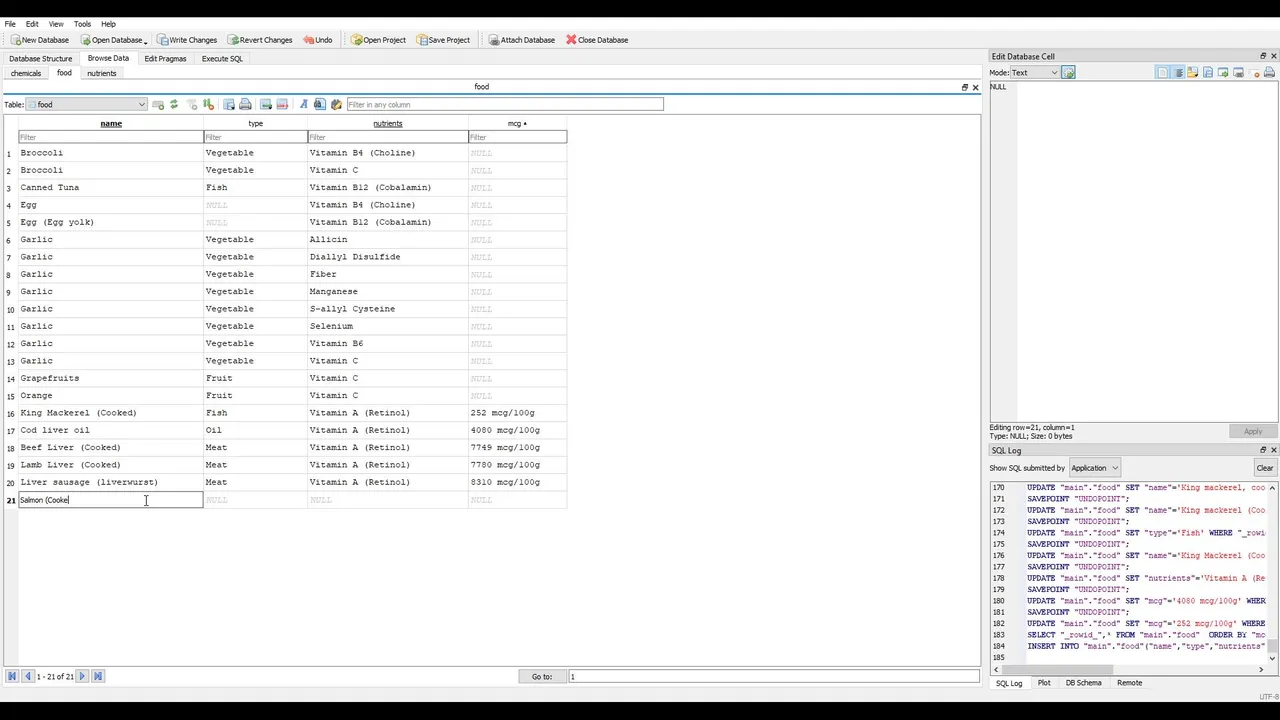Sort by the nutrients column header
The width and height of the screenshot is (1280, 720).
(388, 123)
